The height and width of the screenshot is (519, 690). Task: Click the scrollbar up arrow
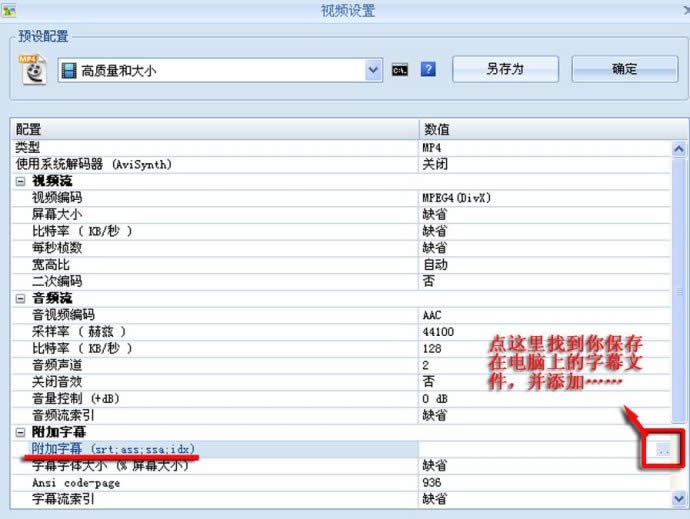(x=678, y=148)
